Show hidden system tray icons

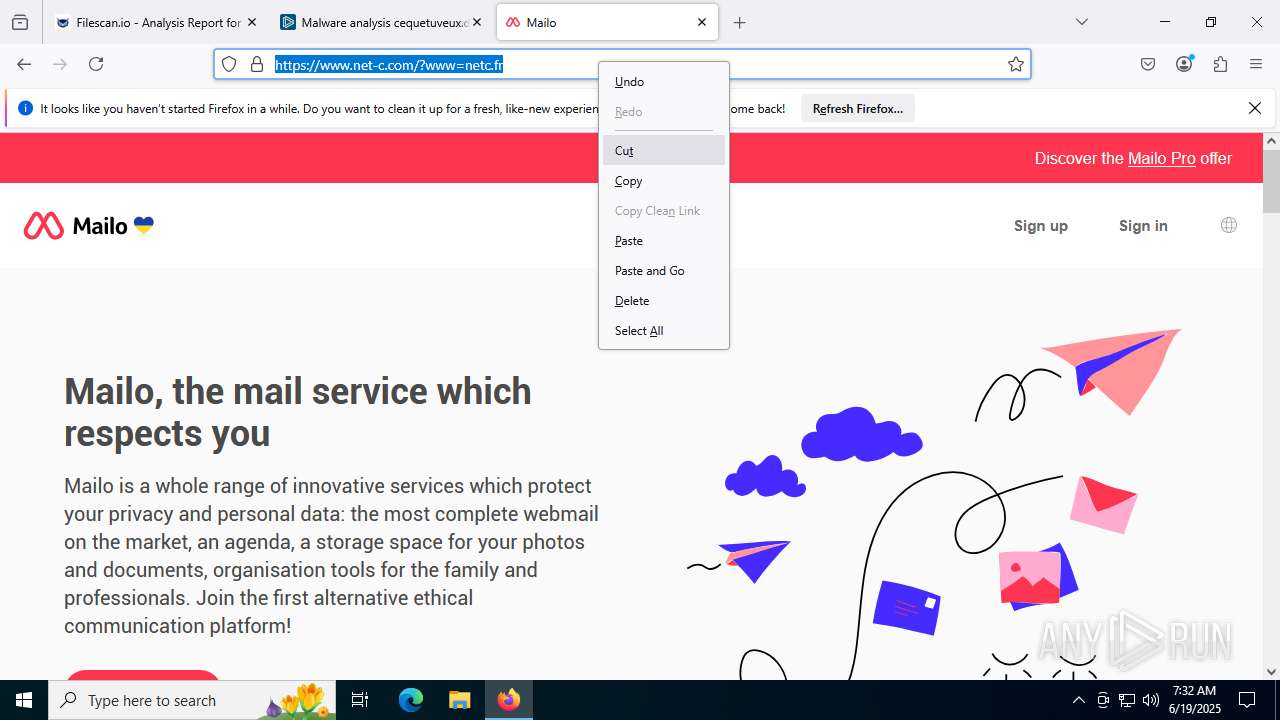(x=1078, y=700)
